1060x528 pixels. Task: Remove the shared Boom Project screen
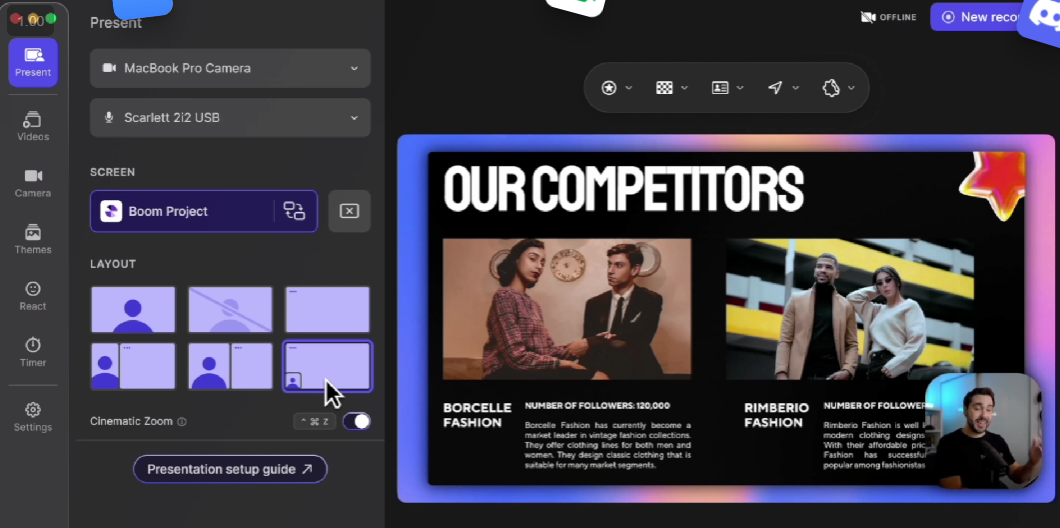tap(349, 211)
